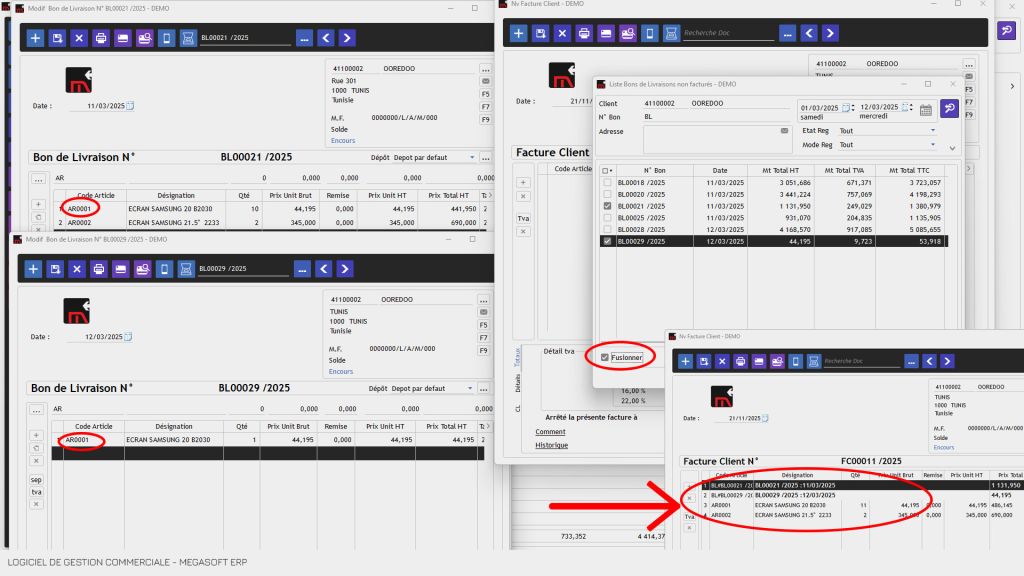Go to previous document in BL00029 window
This screenshot has width=1024, height=576.
pos(324,268)
